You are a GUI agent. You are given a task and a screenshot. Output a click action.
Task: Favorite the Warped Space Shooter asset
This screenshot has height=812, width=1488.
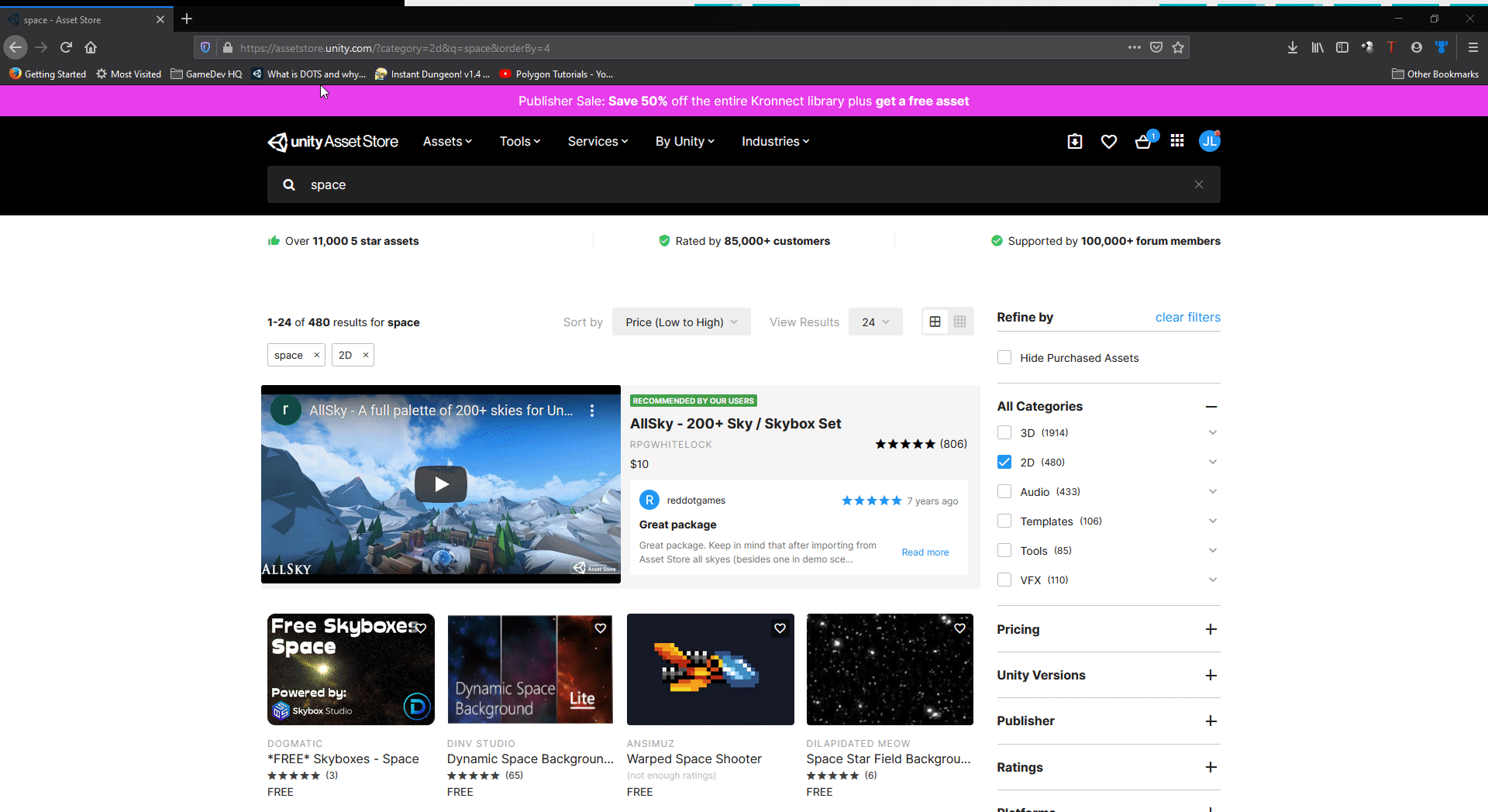(x=780, y=628)
